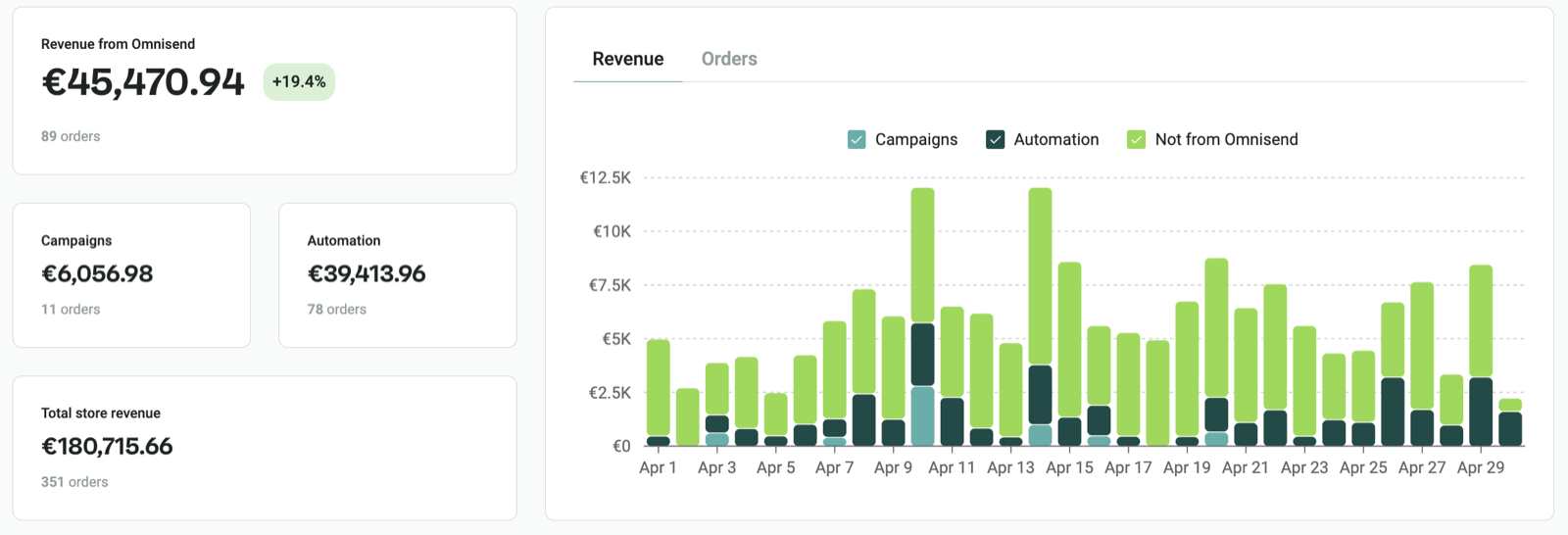This screenshot has width=1568, height=535.
Task: Click the €2.5K y-axis label
Action: [610, 393]
